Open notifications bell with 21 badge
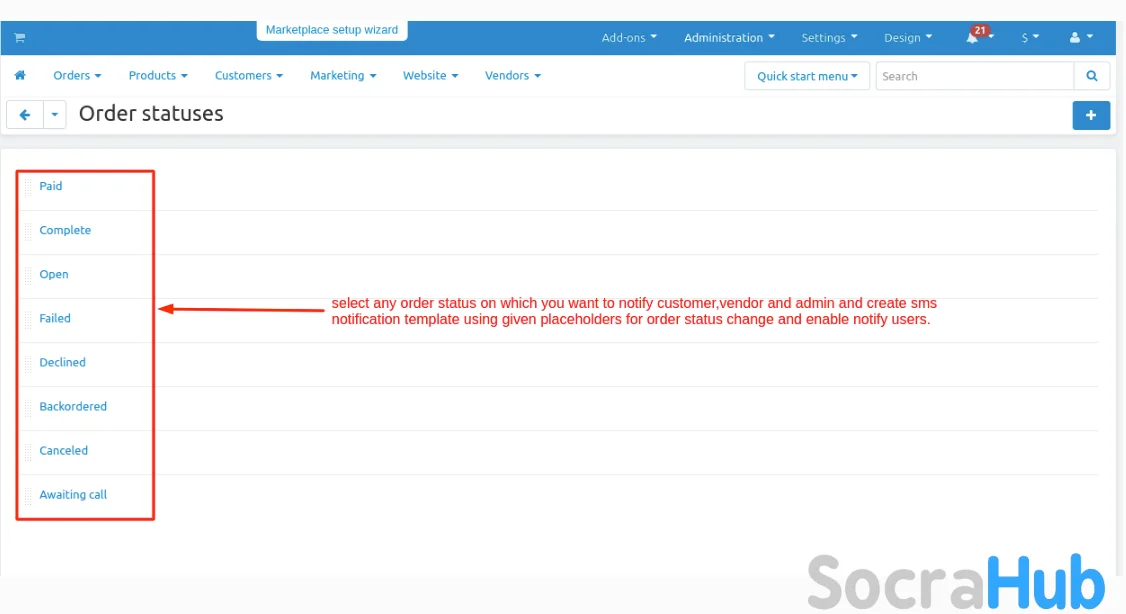 (979, 36)
